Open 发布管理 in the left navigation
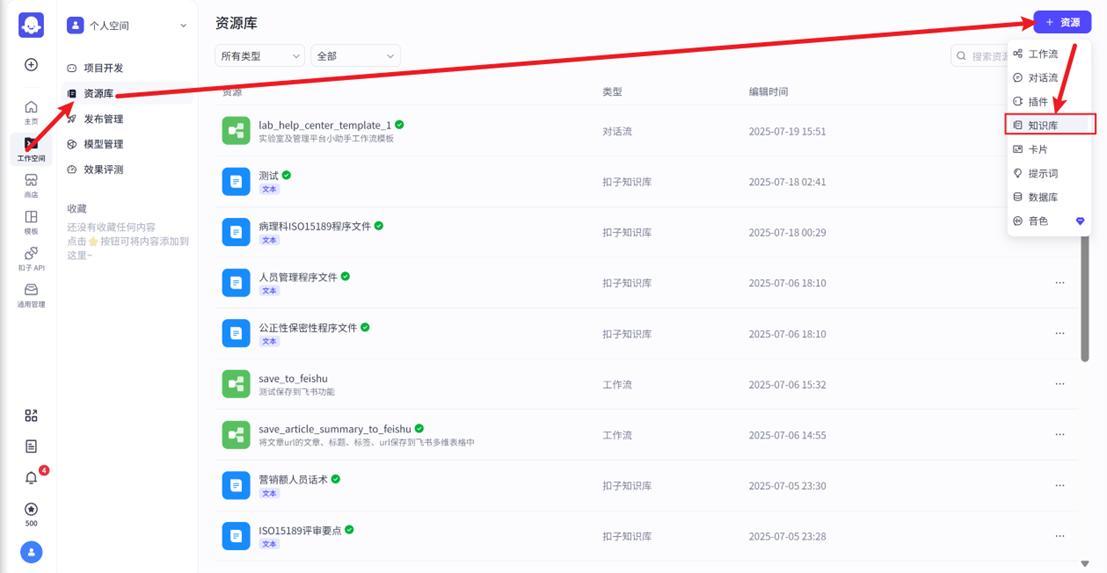Viewport: 1107px width, 573px height. pos(103,119)
